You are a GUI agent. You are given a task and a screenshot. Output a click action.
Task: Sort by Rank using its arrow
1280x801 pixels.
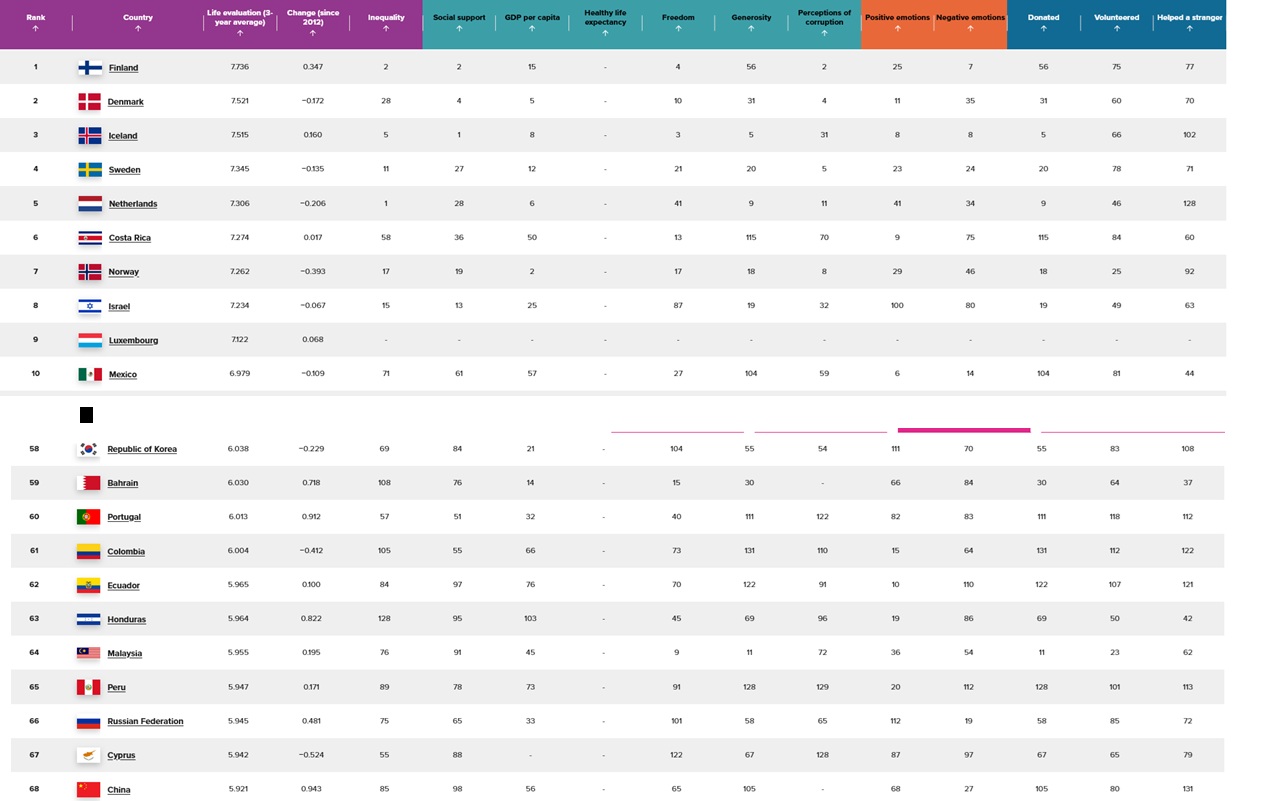[36, 29]
